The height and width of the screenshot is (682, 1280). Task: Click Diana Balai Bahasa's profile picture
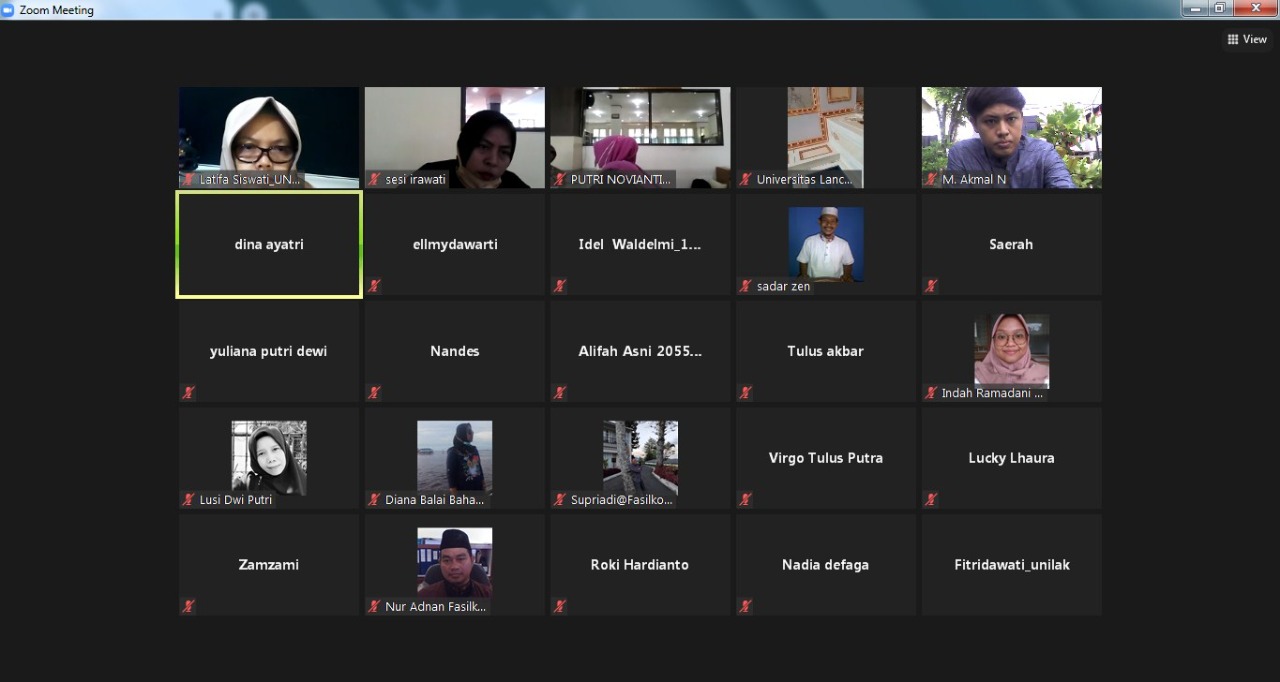[x=455, y=457]
